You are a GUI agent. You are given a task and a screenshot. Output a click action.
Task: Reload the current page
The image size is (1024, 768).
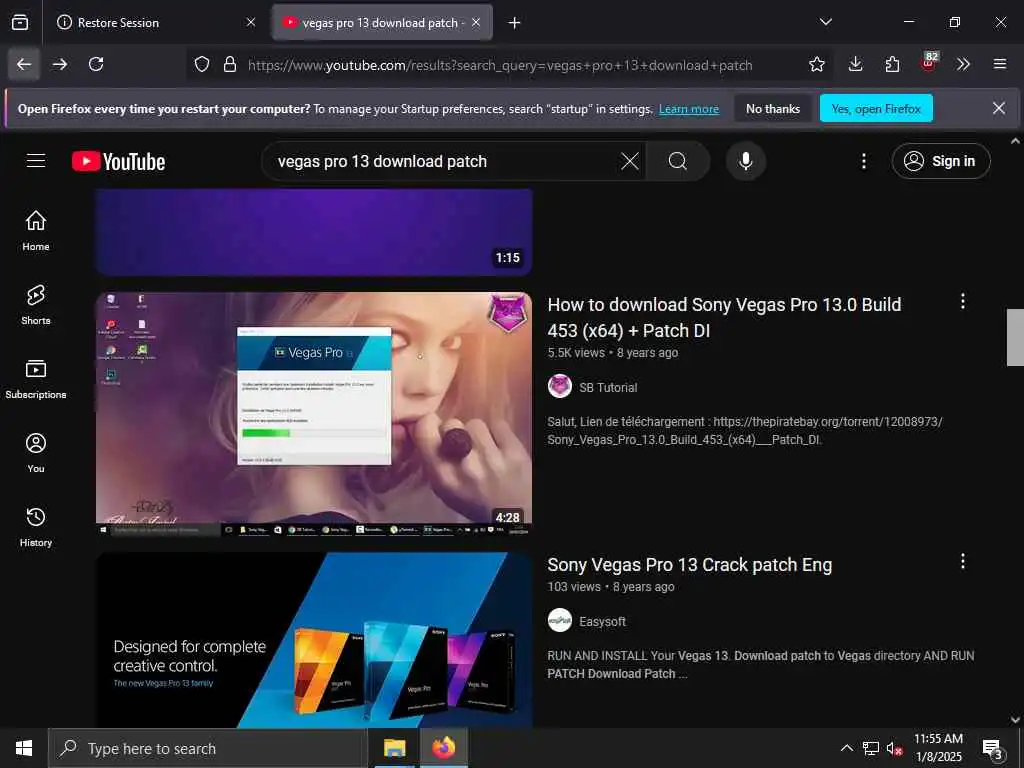click(x=96, y=64)
